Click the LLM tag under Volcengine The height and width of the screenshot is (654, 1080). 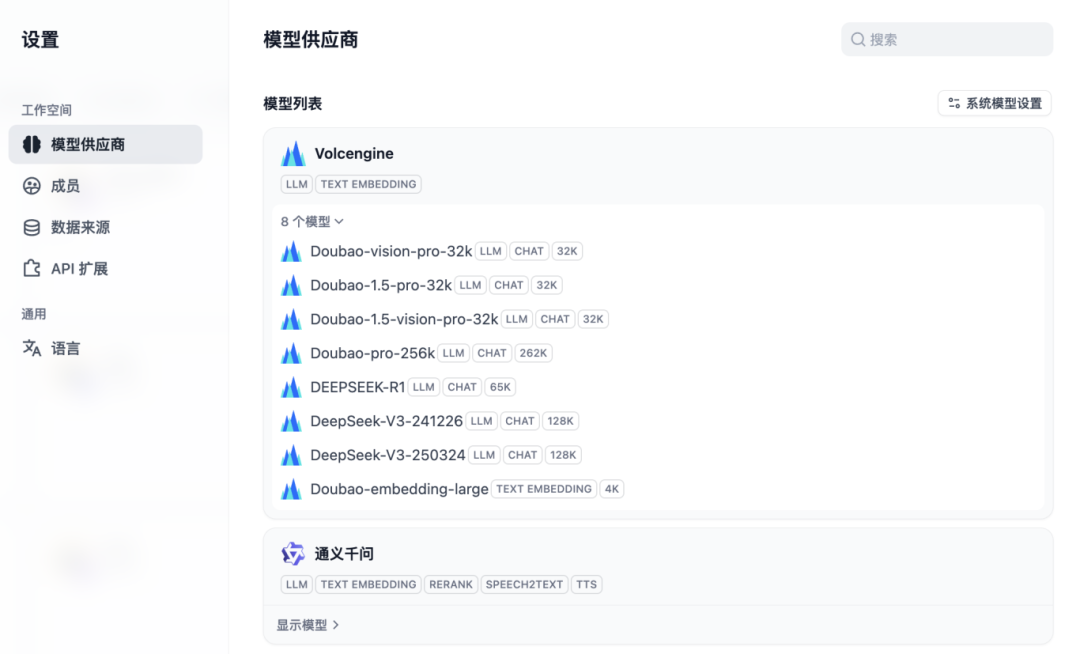(x=297, y=184)
